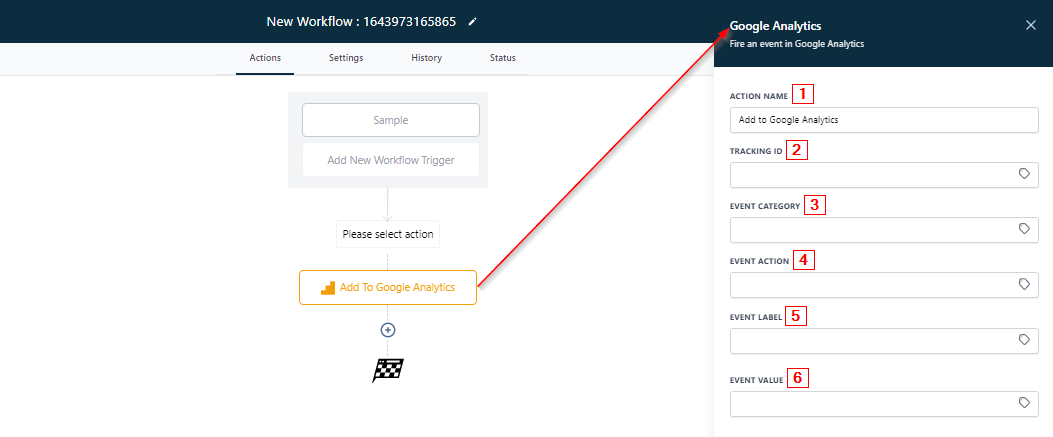The image size is (1053, 437).
Task: Focus the Event Value input
Action: coord(884,403)
